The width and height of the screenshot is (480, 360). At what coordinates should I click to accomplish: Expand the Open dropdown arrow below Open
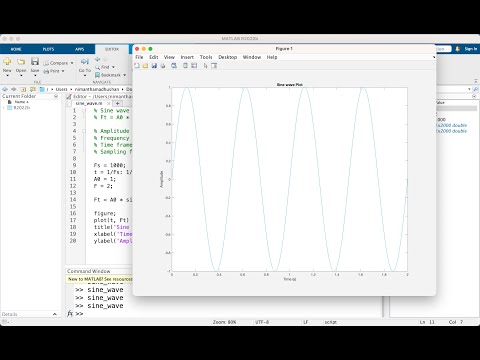[x=21, y=76]
